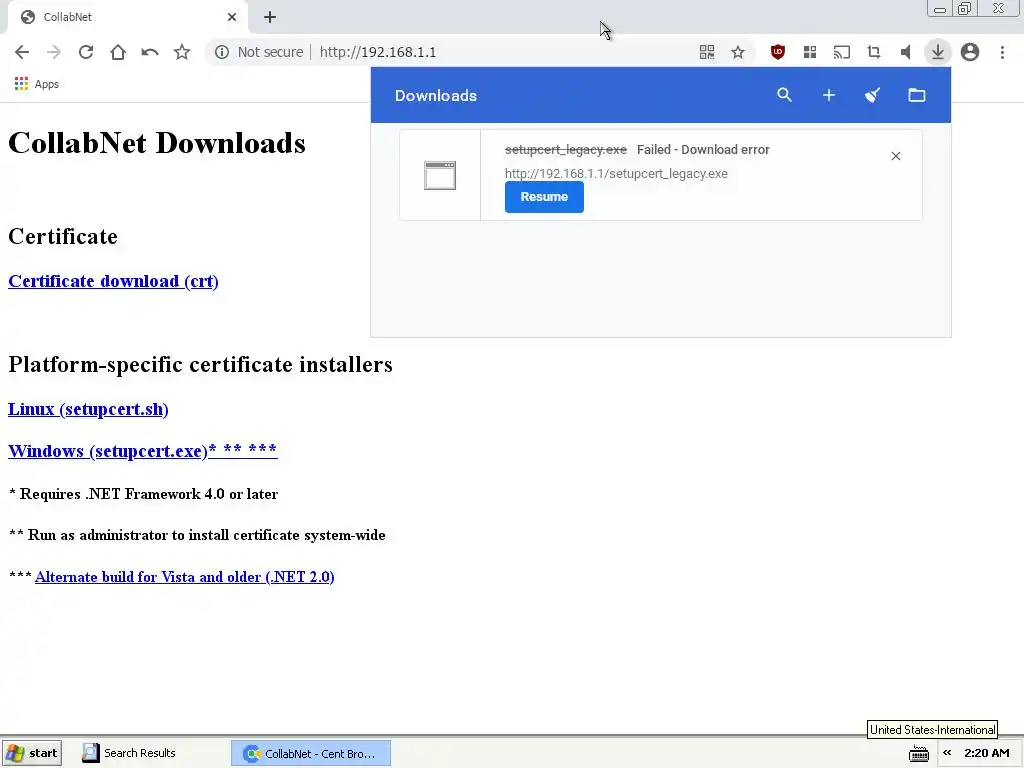Open the grid tiles extension icon
The width and height of the screenshot is (1024, 768).
(810, 52)
